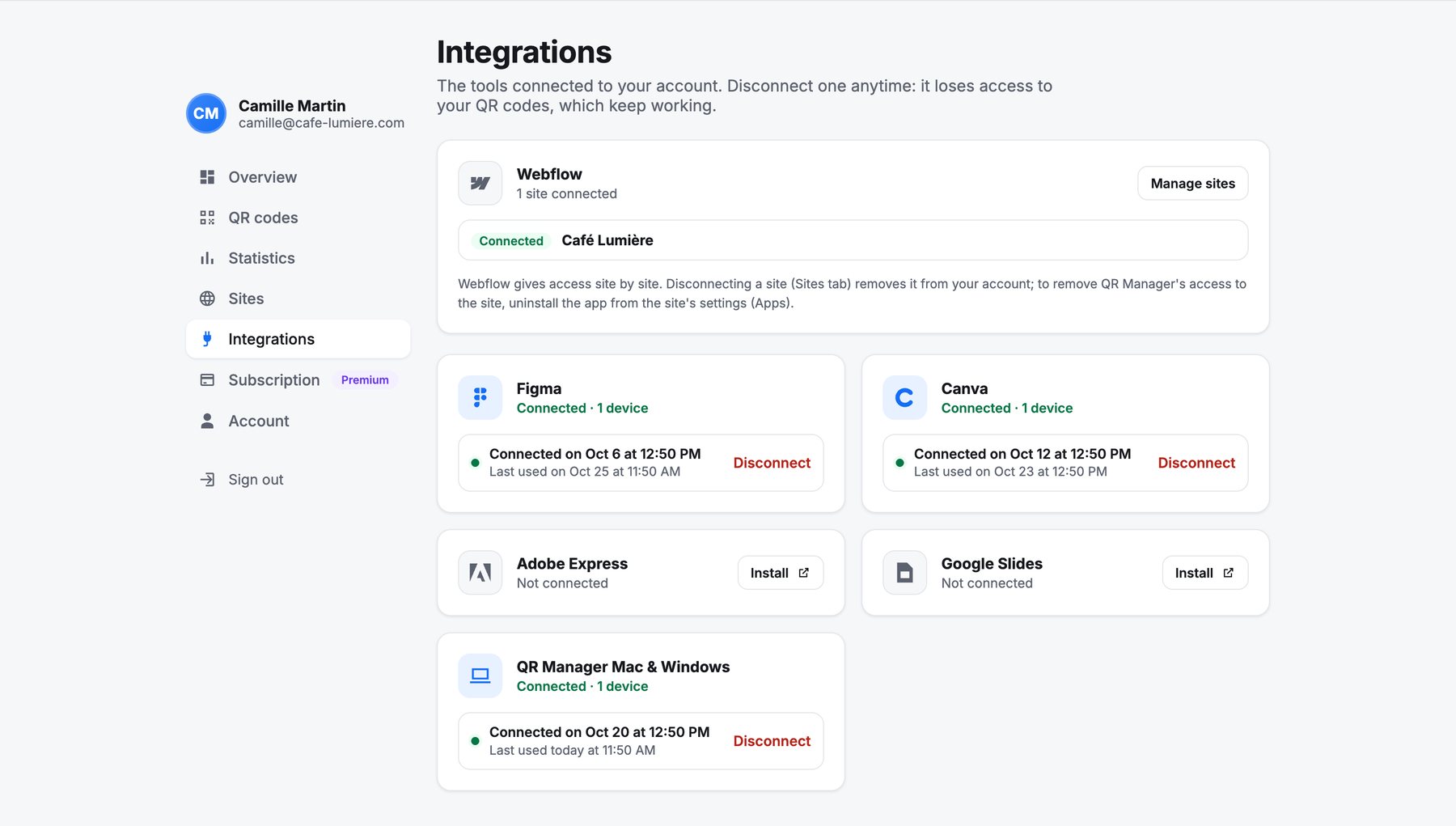Go to QR codes section
The image size is (1456, 826).
point(298,218)
